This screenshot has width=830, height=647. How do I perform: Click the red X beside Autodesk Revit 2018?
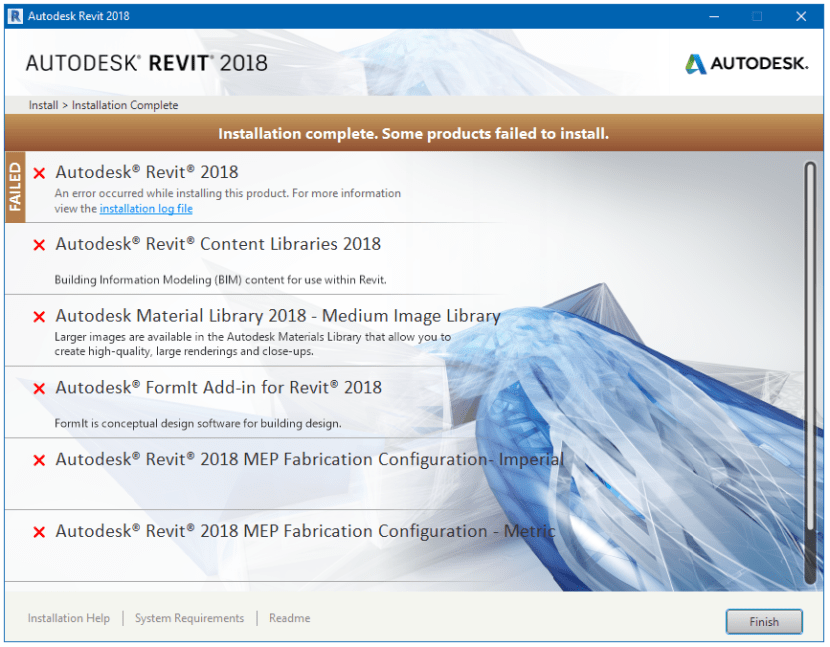39,173
